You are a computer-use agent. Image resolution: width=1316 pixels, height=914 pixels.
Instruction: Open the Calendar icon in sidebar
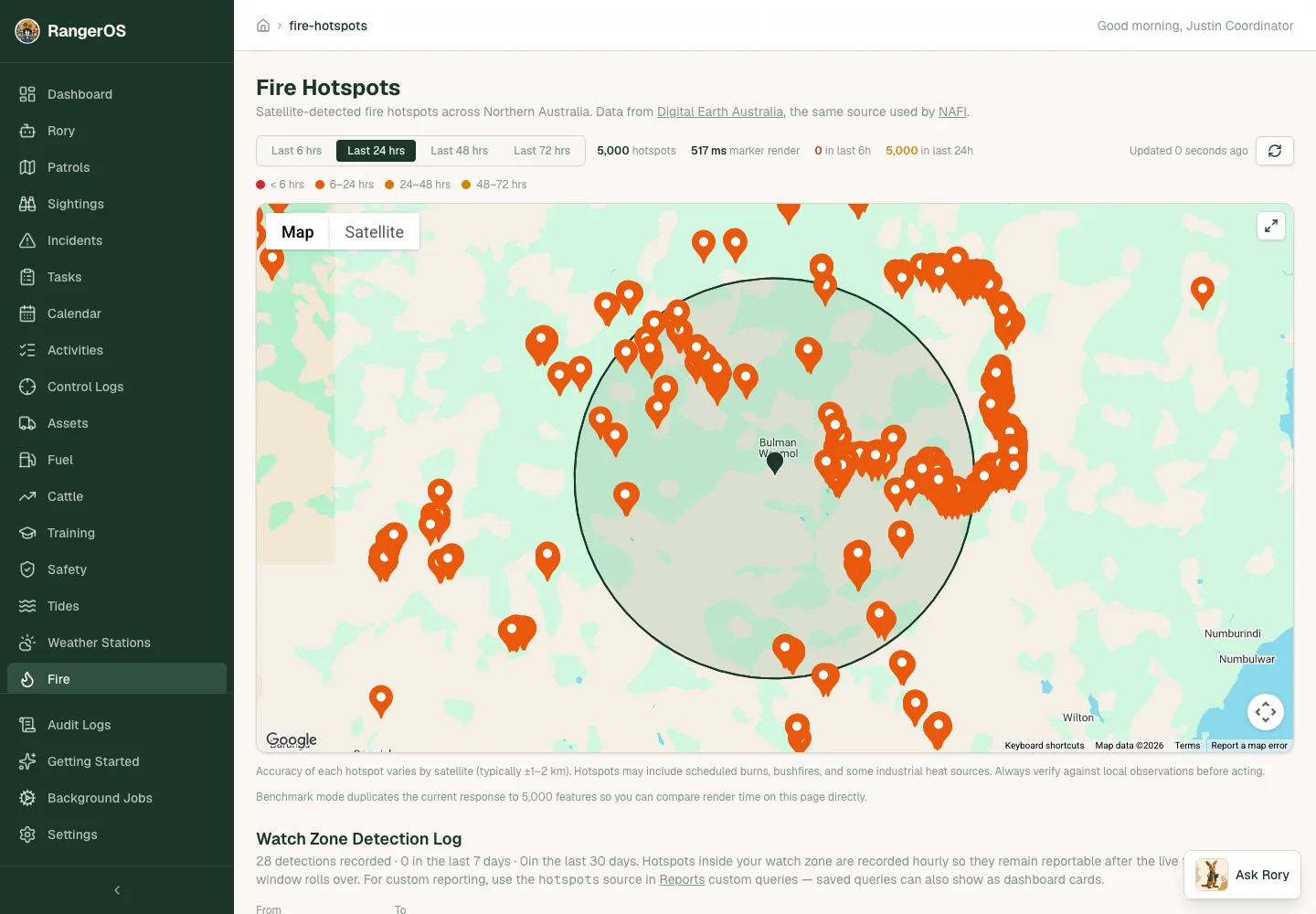pos(27,314)
